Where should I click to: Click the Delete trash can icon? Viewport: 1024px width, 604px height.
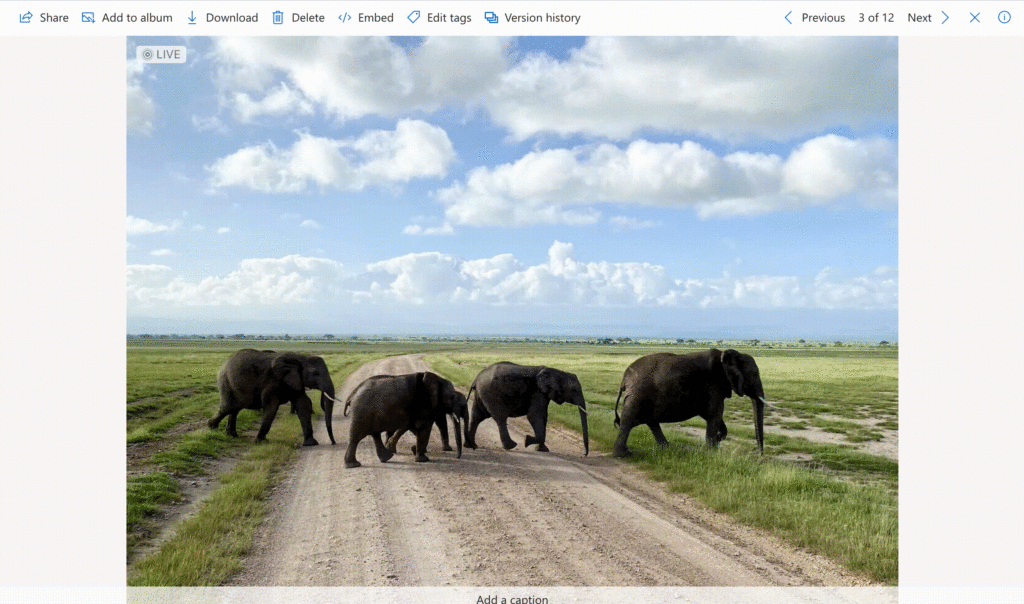[278, 18]
